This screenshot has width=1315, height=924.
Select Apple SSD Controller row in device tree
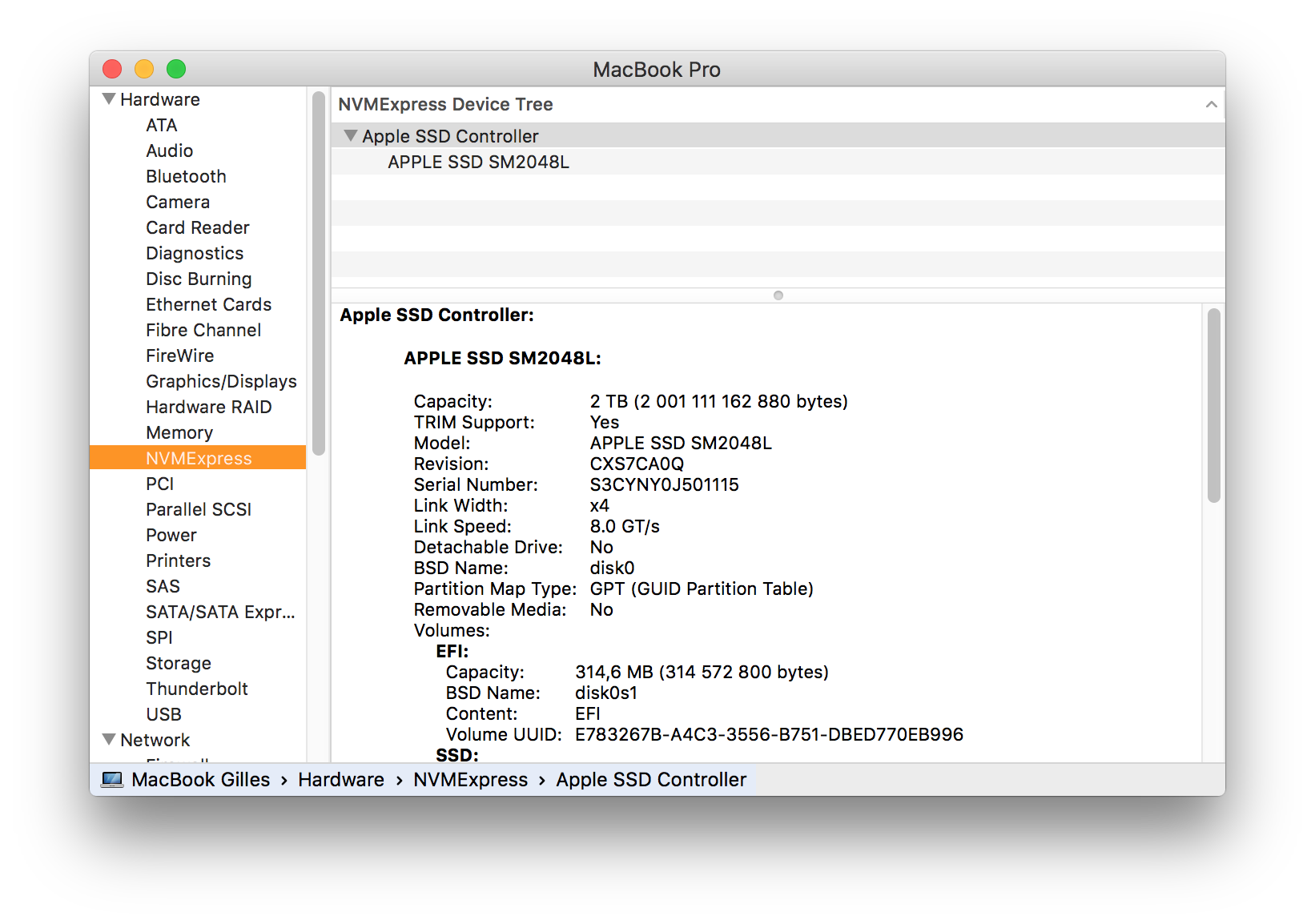coord(778,136)
